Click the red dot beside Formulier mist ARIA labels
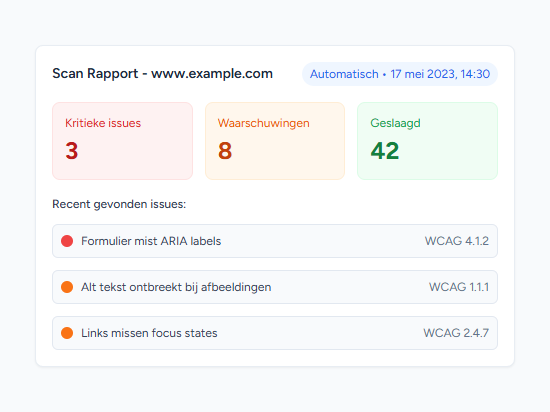The height and width of the screenshot is (412, 550). click(x=67, y=241)
